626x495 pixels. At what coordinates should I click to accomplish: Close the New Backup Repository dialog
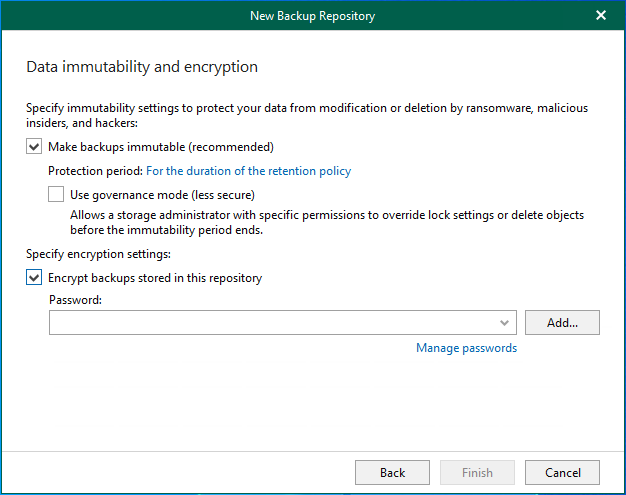600,15
